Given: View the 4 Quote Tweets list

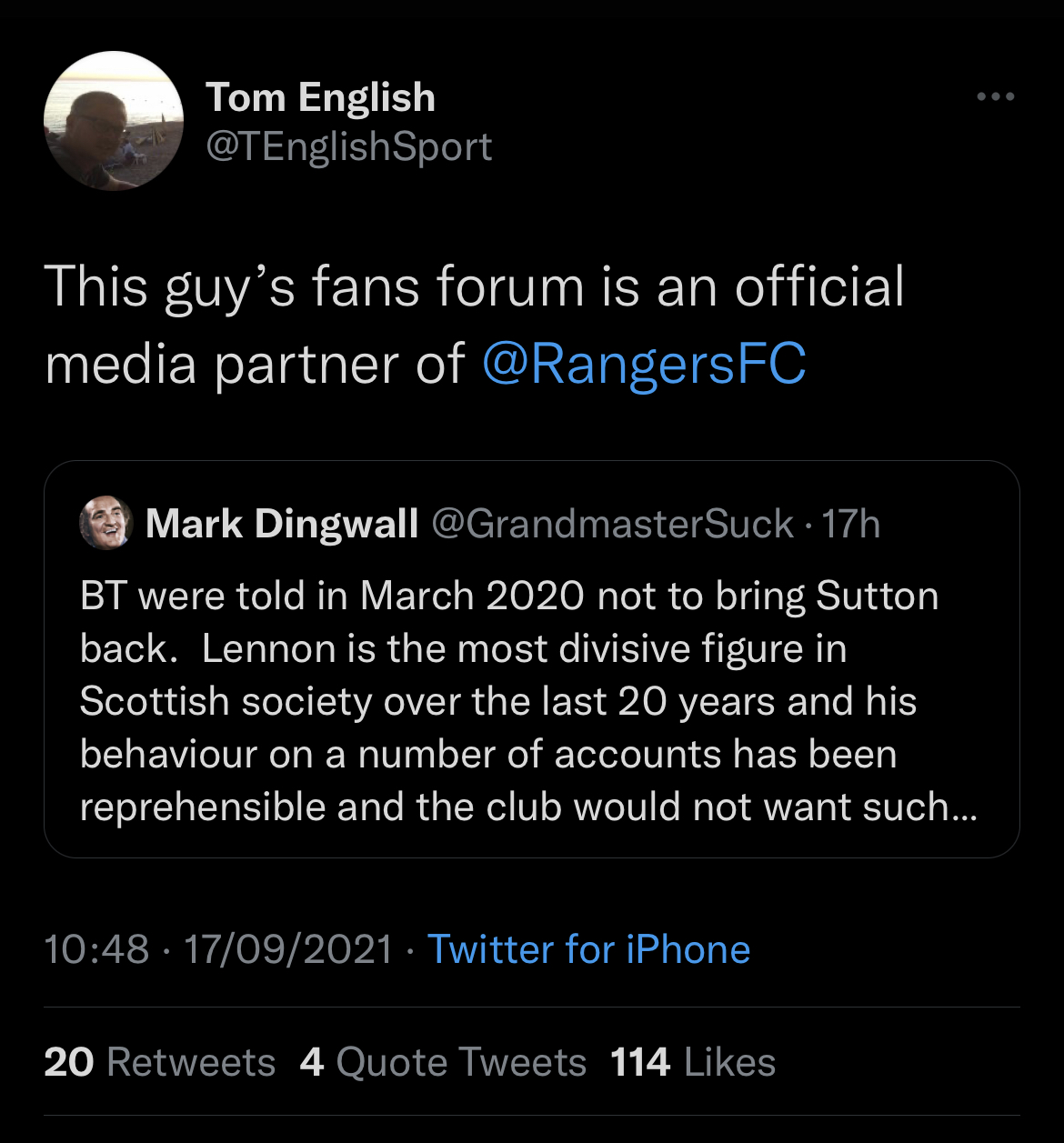Looking at the screenshot, I should 443,1062.
